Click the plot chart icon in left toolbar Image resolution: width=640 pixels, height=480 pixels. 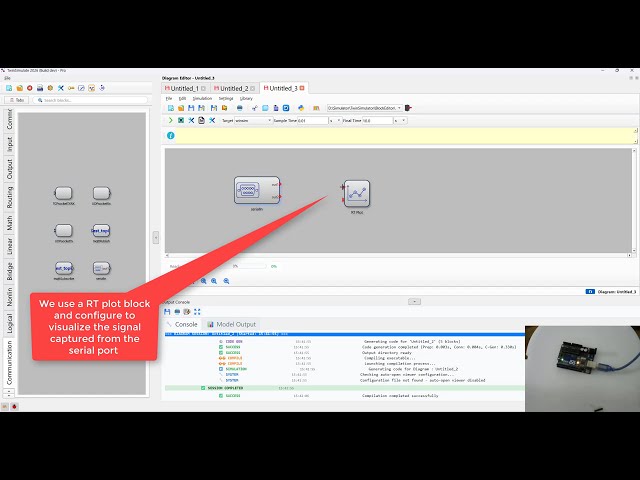91,88
